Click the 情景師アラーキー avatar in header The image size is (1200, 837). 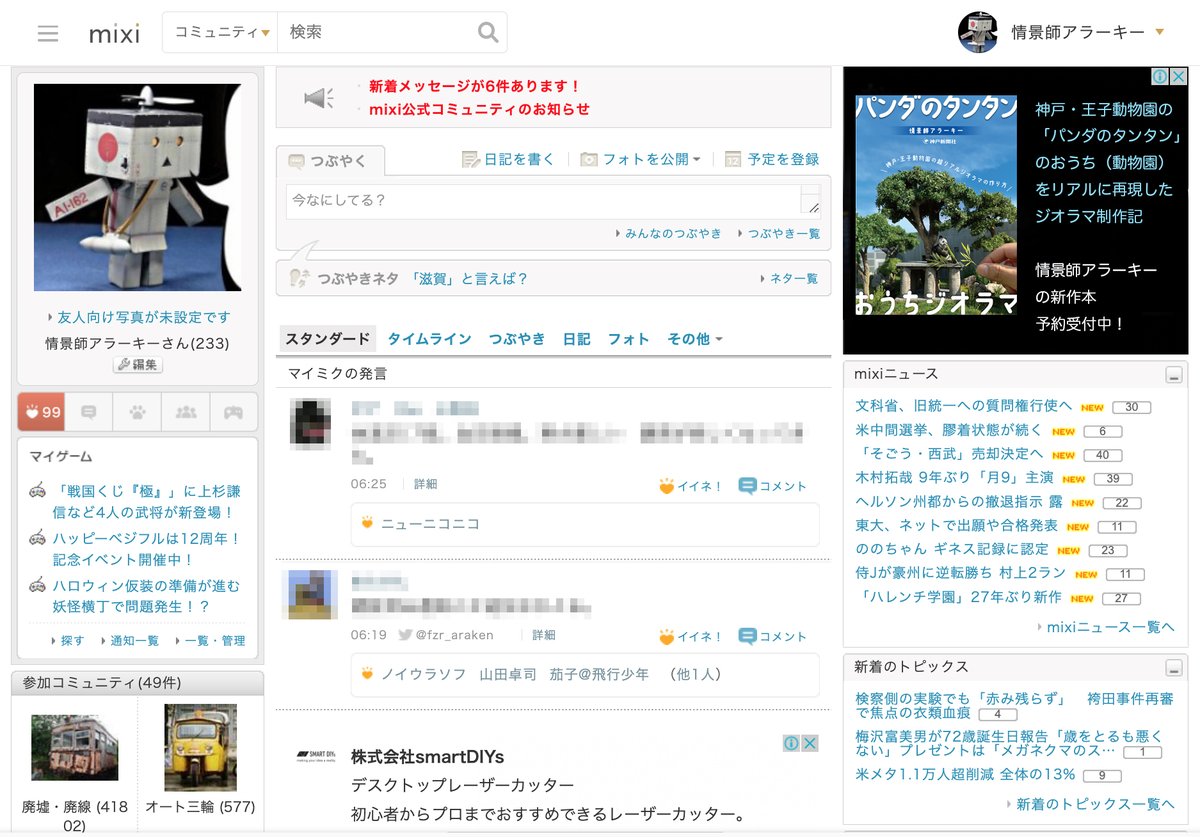(x=978, y=32)
